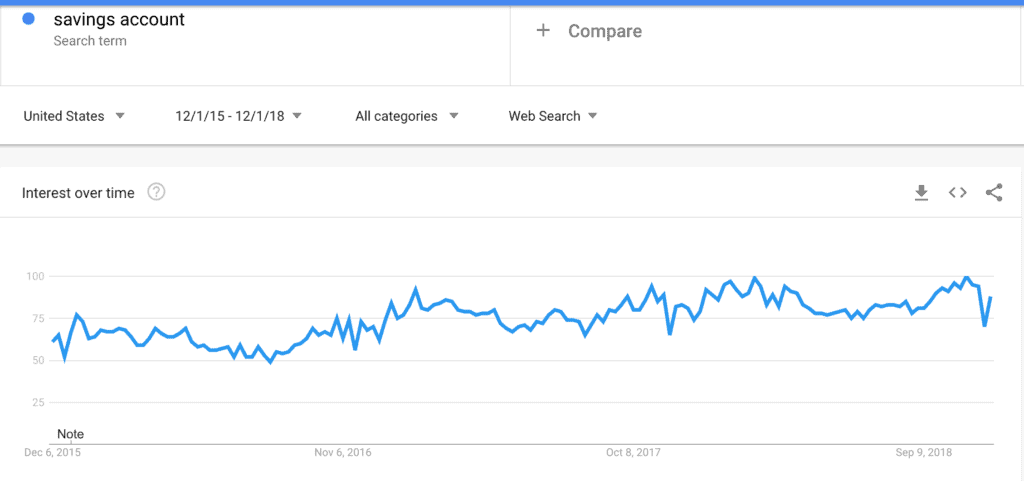Click the plus icon beside Compare

coord(543,31)
